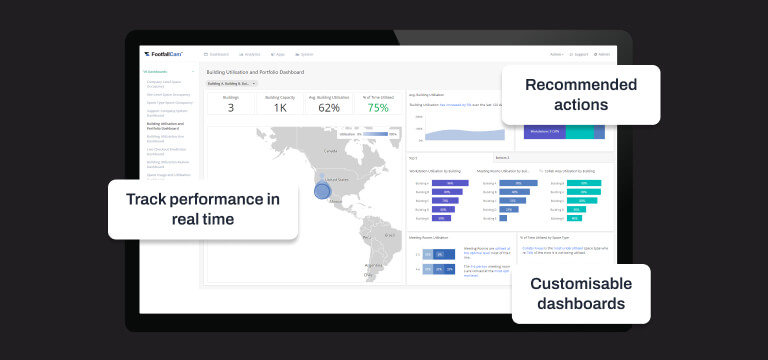Viewport: 768px width, 360px height.
Task: Open the Dashboard top menu
Action: pyautogui.click(x=216, y=54)
